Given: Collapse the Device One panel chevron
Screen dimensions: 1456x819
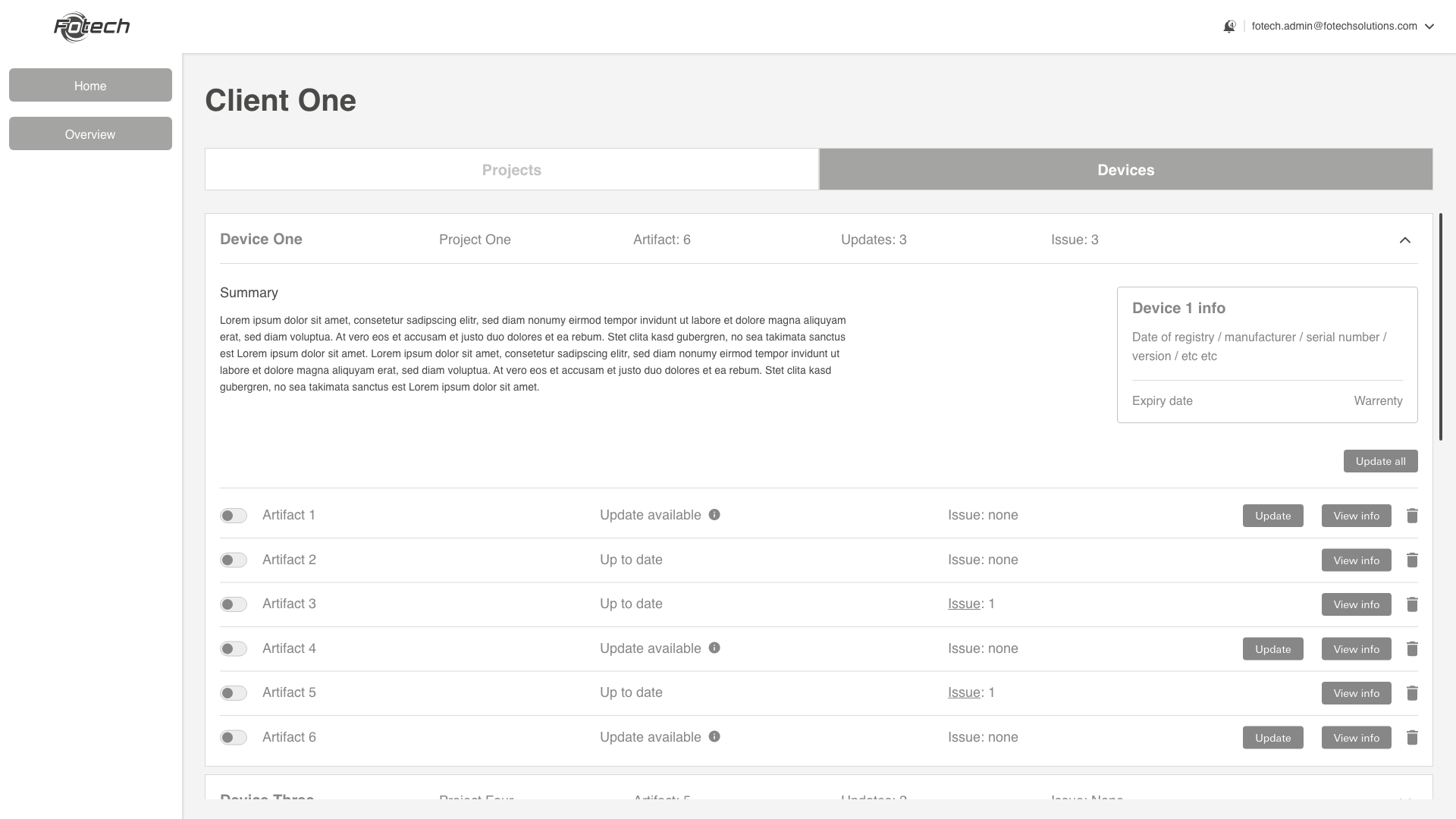Looking at the screenshot, I should click(1405, 240).
